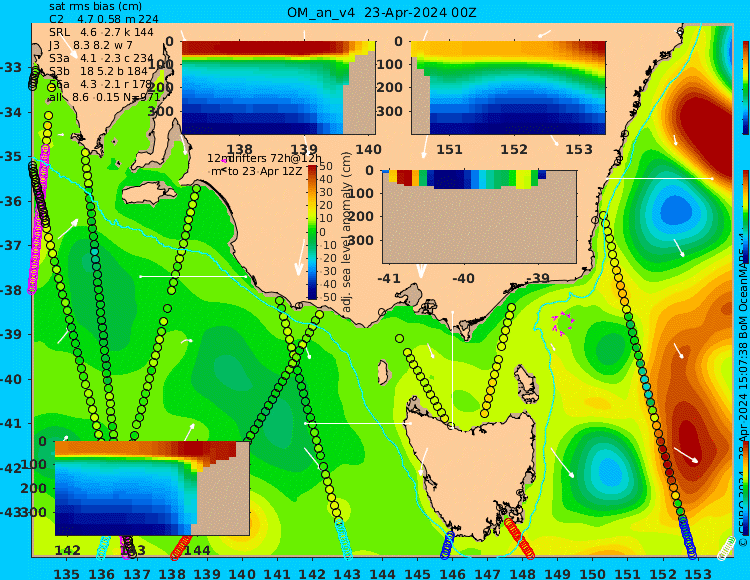Click the '146' longitude label on the bottom axis
The height and width of the screenshot is (580, 750).
(452, 573)
